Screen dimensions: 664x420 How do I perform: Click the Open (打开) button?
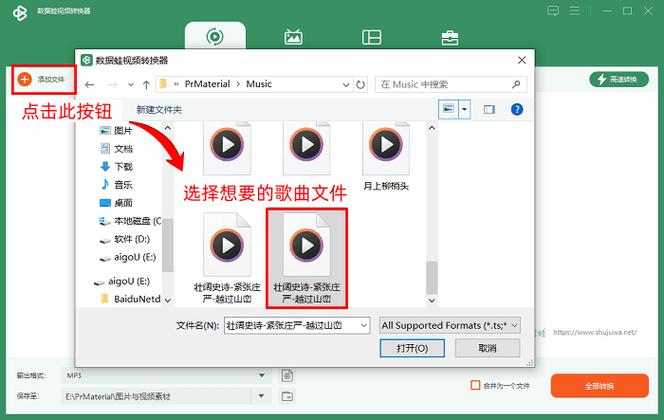[x=412, y=348]
